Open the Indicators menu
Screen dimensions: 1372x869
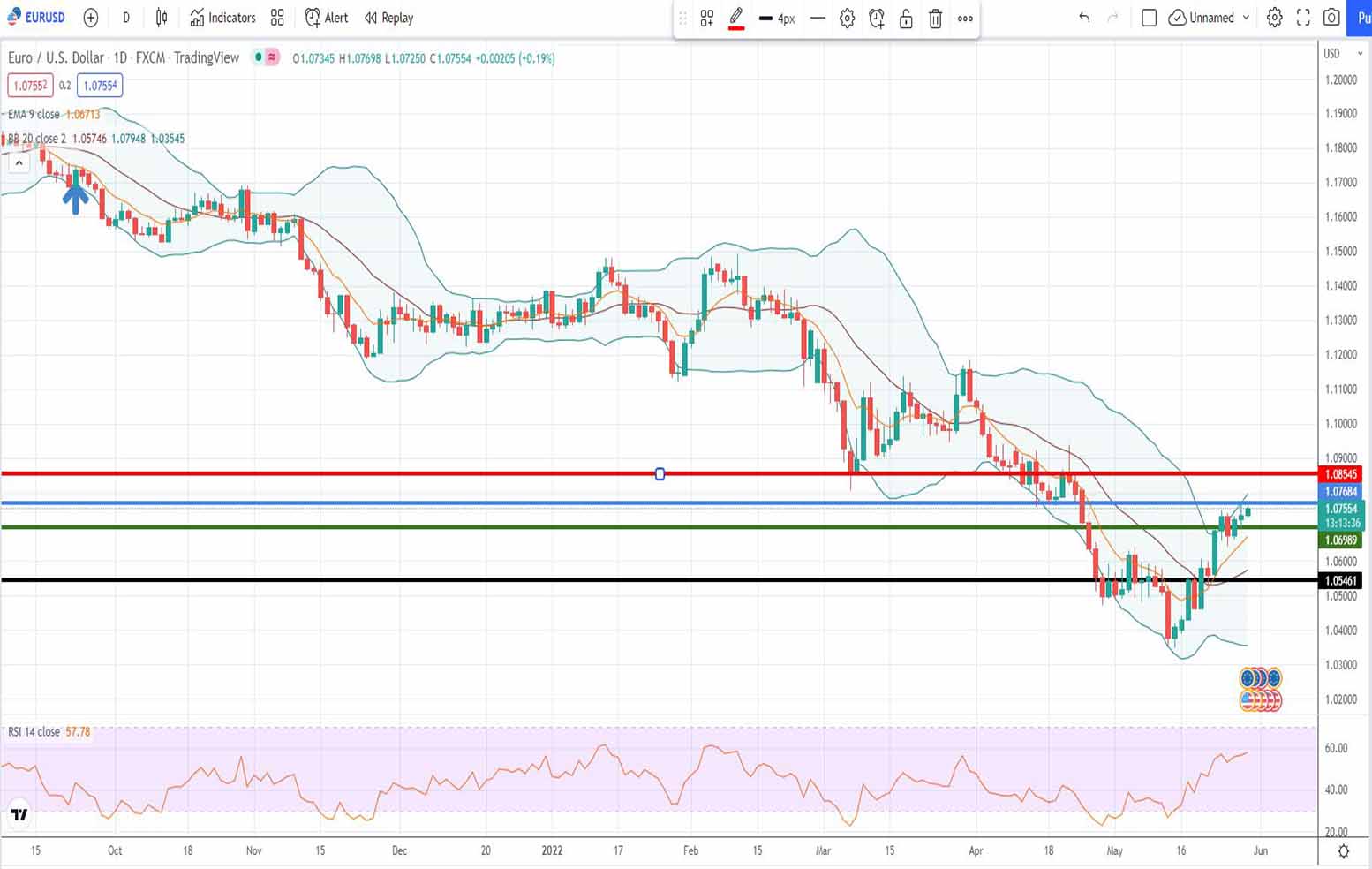[x=222, y=18]
